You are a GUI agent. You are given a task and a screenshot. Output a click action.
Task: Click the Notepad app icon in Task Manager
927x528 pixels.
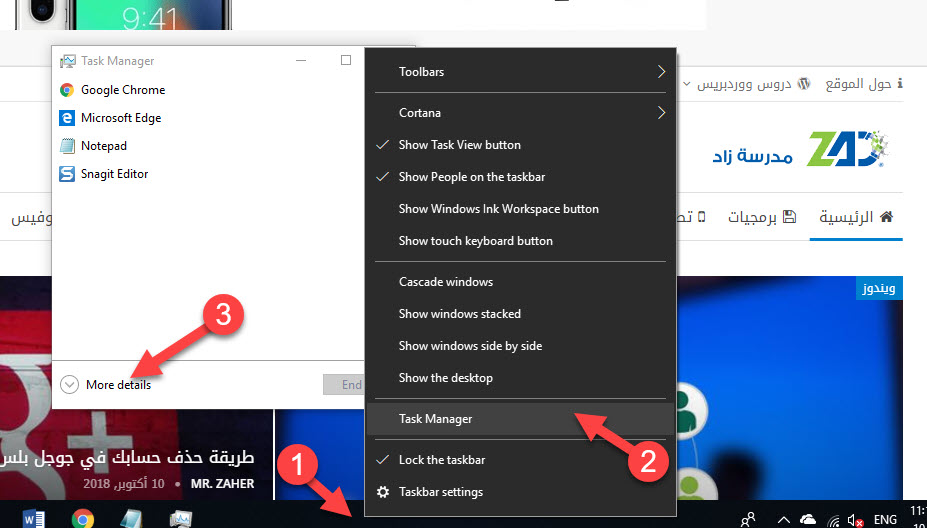click(67, 145)
